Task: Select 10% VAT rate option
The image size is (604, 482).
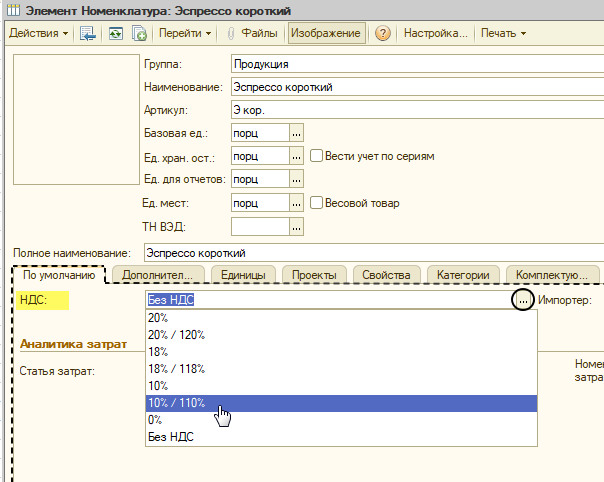Action: click(341, 386)
